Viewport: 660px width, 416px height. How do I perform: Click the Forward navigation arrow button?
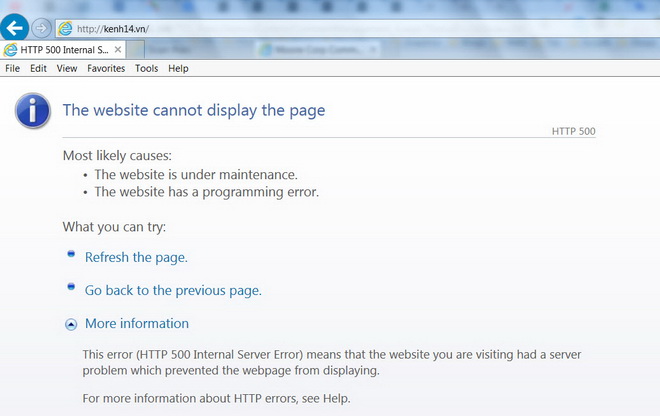coord(41,28)
